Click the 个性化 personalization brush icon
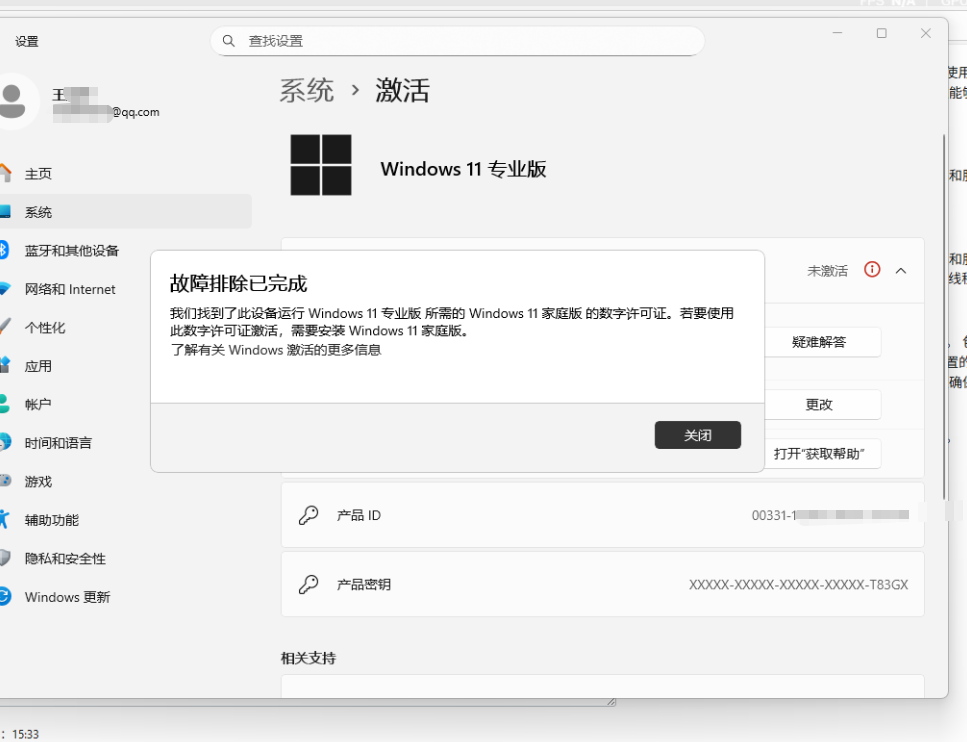 pos(12,327)
